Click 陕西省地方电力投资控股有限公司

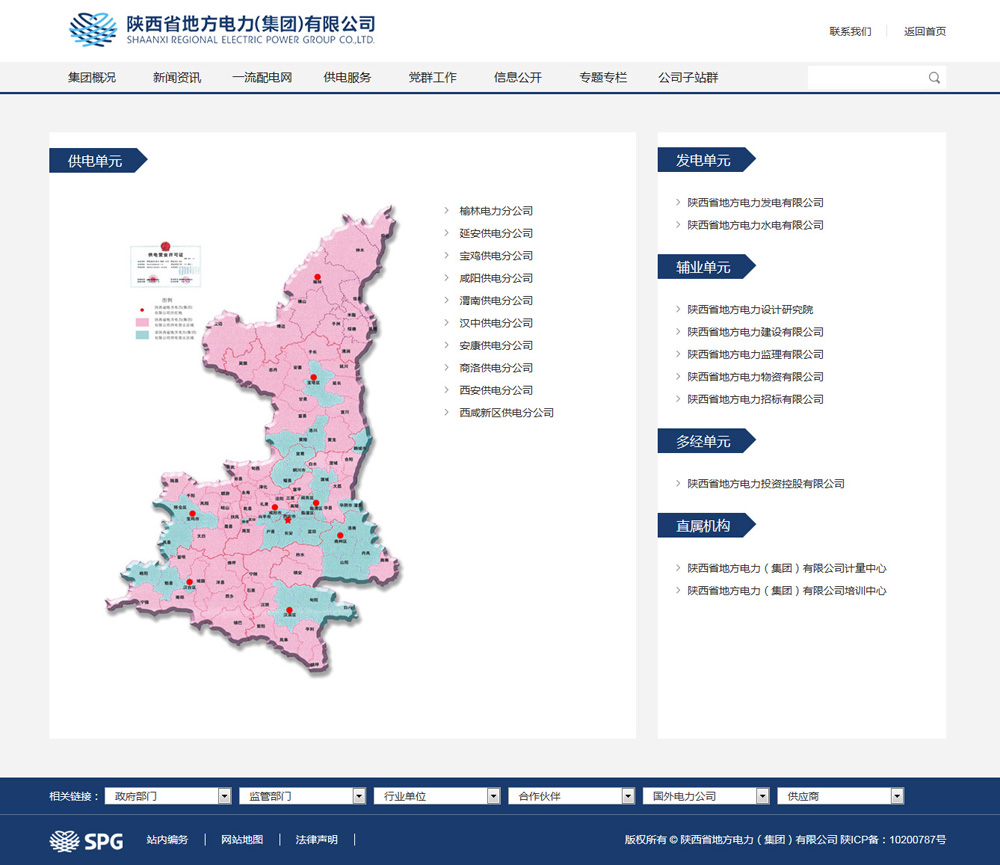click(x=765, y=484)
